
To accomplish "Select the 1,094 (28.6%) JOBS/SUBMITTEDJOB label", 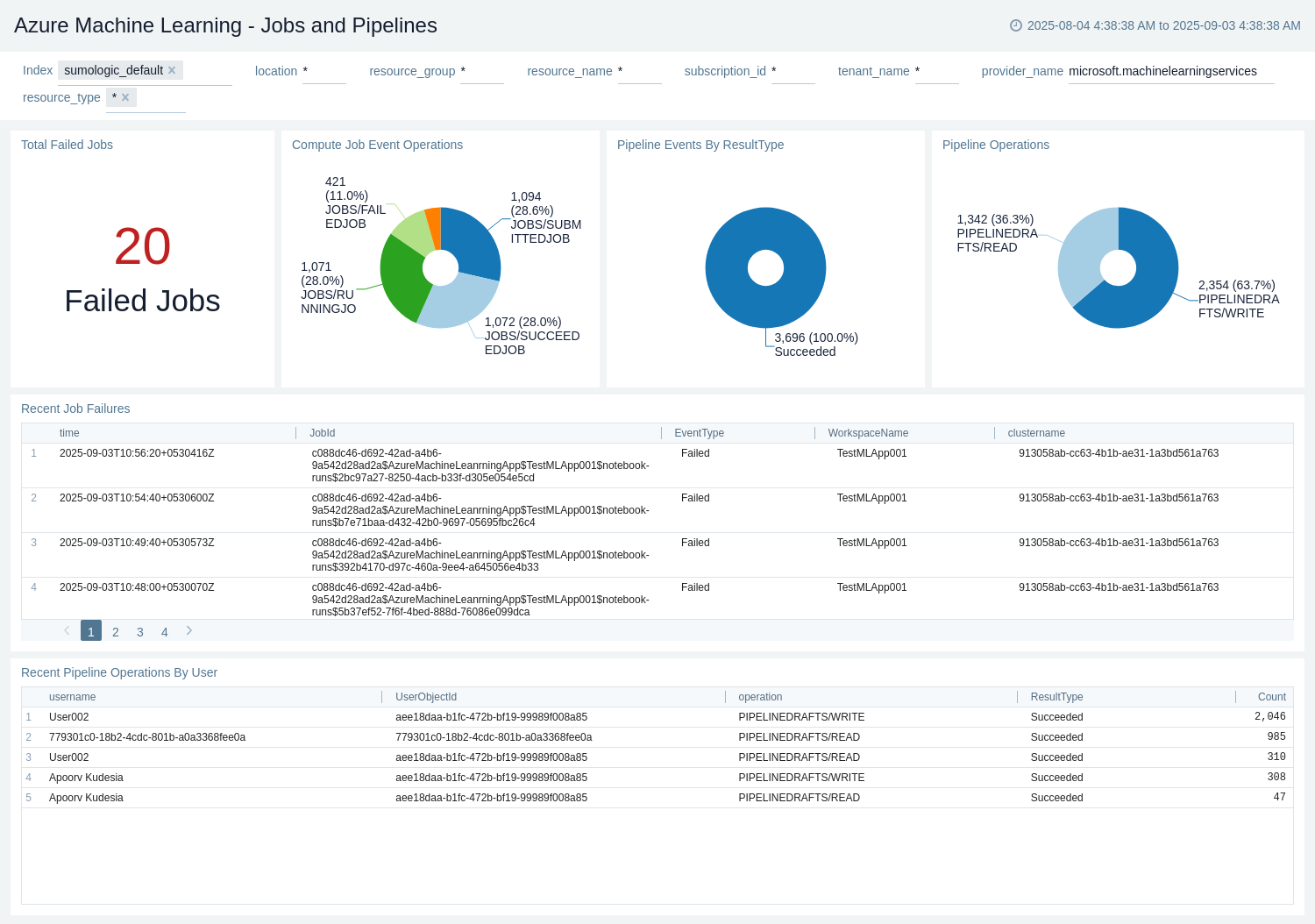I will (x=545, y=217).
